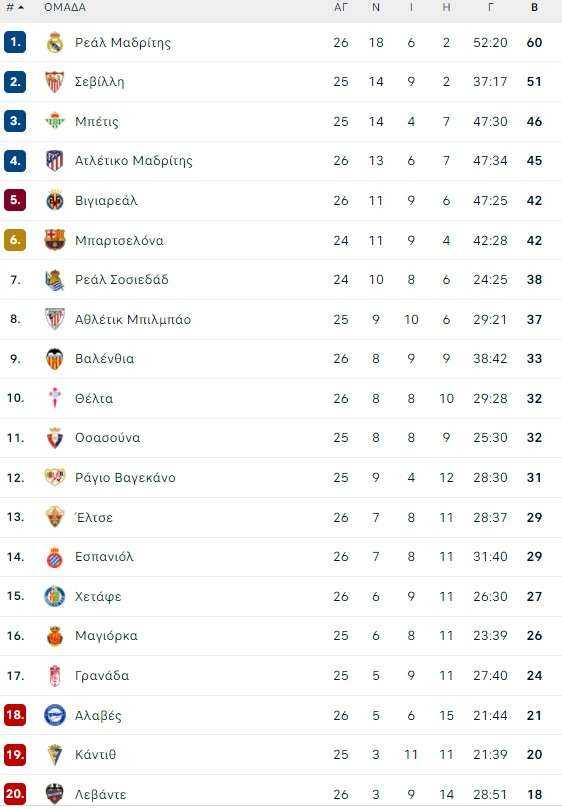562x809 pixels.
Task: Click the Valencia bat crest icon
Action: click(55, 359)
